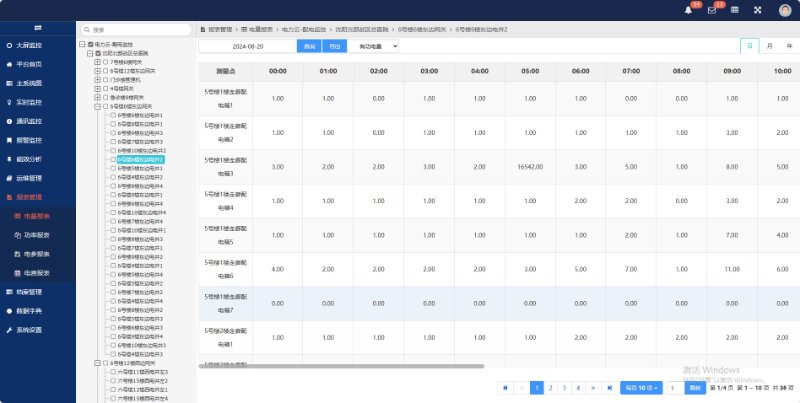
Task: Click the grid apps icon in header
Action: click(736, 10)
